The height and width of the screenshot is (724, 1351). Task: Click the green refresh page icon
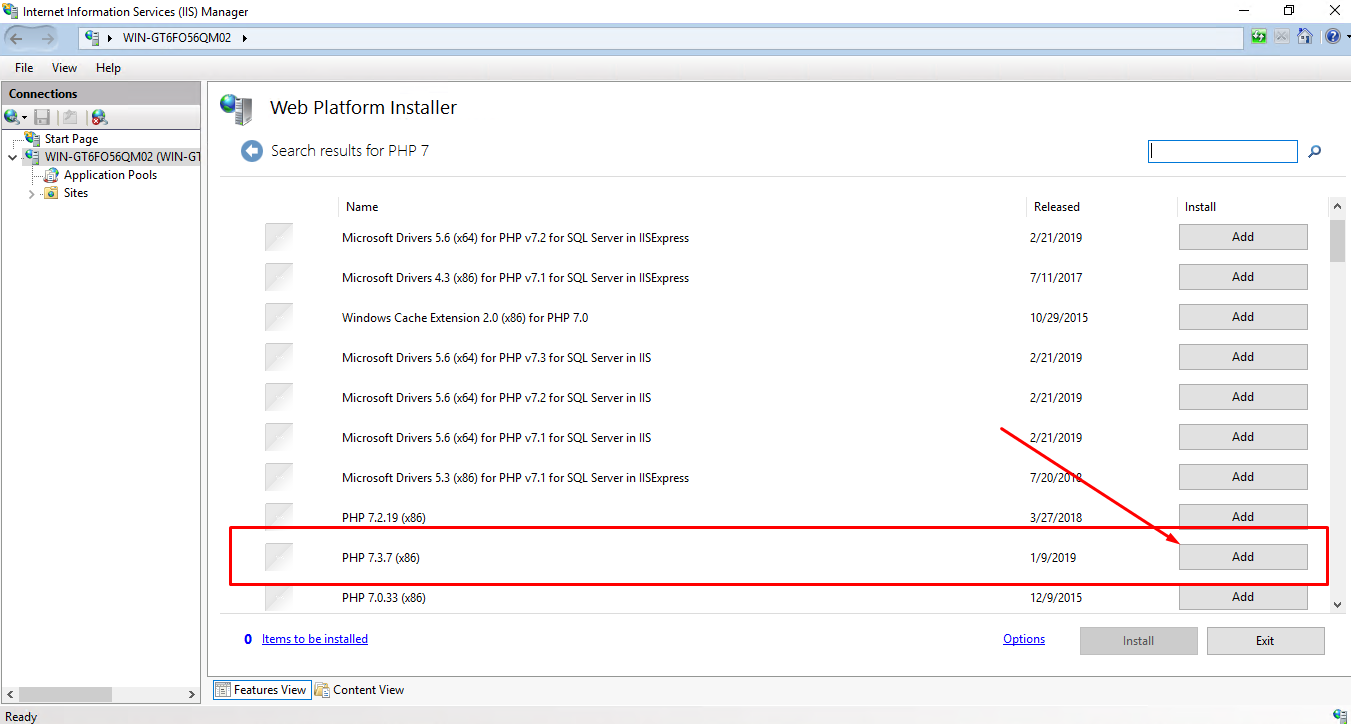pyautogui.click(x=1259, y=37)
